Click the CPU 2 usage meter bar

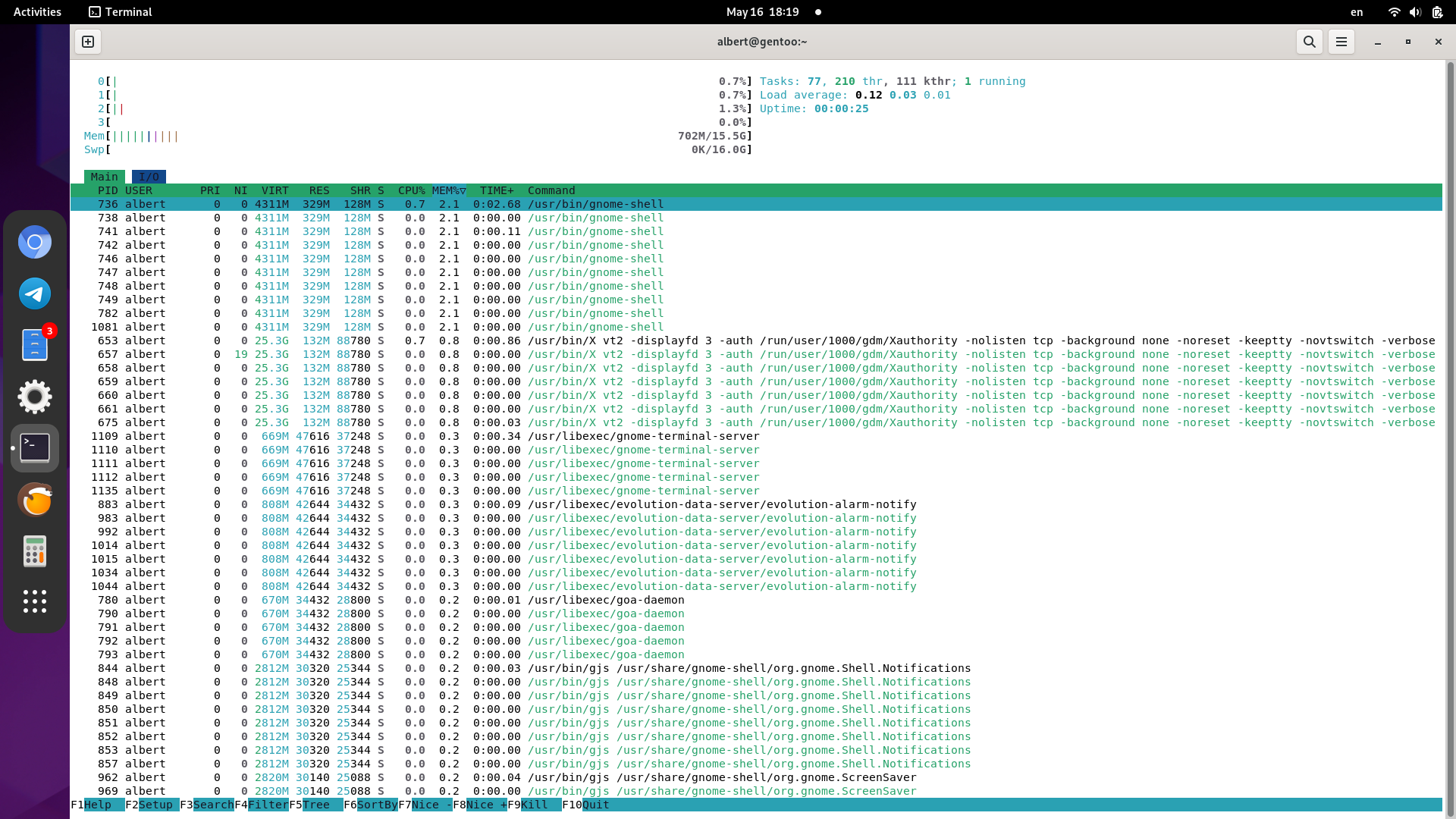(425, 108)
